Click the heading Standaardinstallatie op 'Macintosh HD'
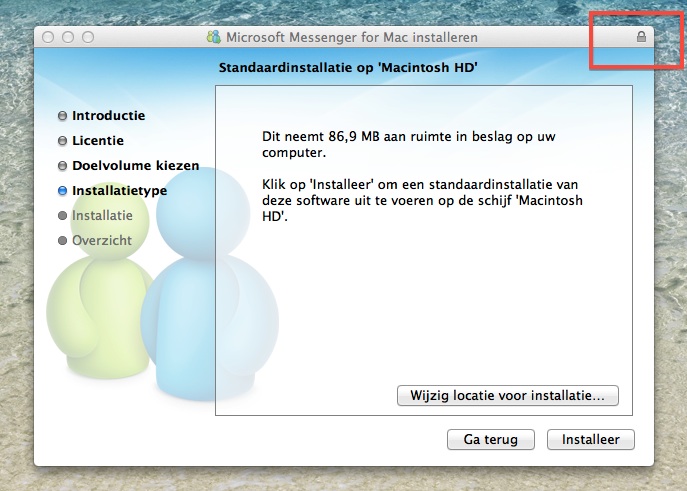Screen dimensions: 687x491 click(x=348, y=67)
